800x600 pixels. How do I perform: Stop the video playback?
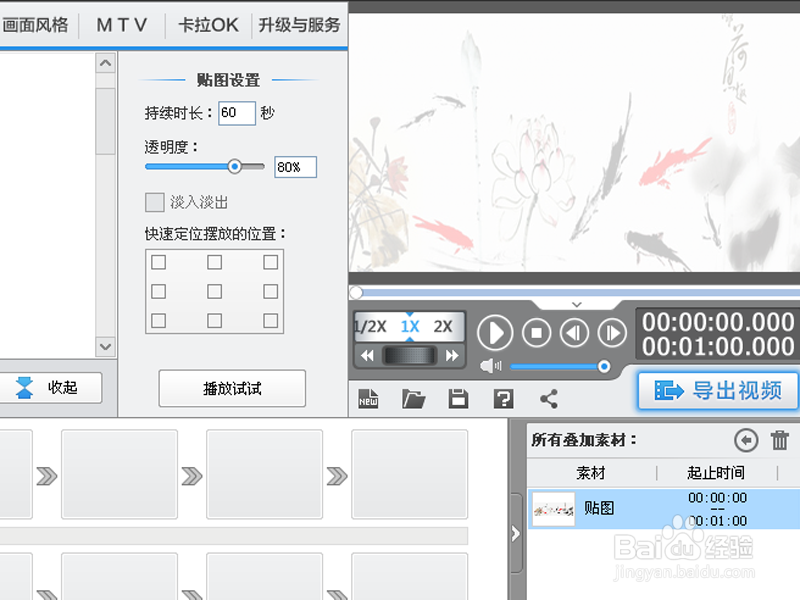tap(536, 333)
